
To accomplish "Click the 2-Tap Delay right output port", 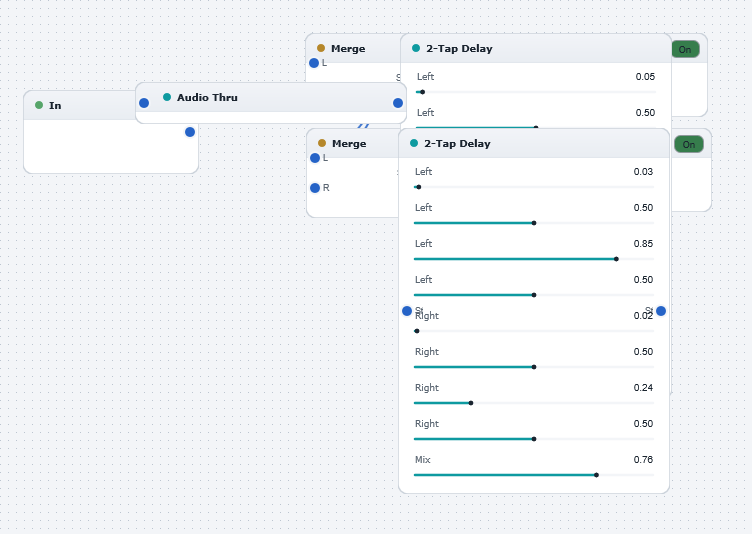I will (x=661, y=311).
